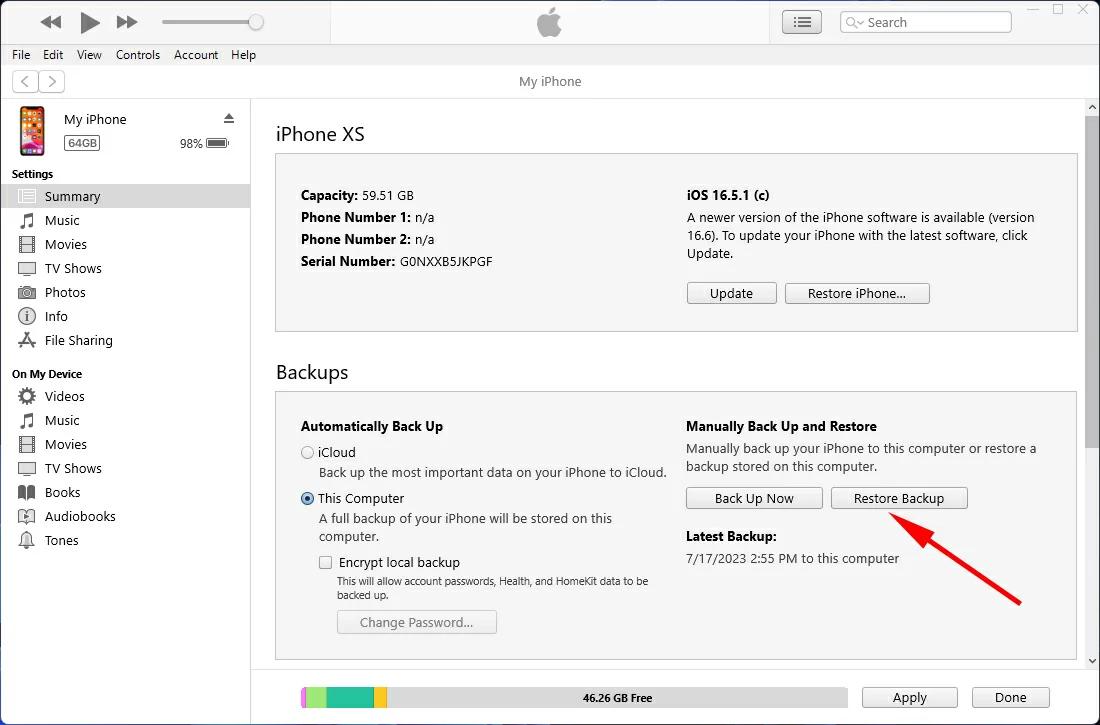Open the File menu
Image resolution: width=1100 pixels, height=725 pixels.
[x=21, y=55]
